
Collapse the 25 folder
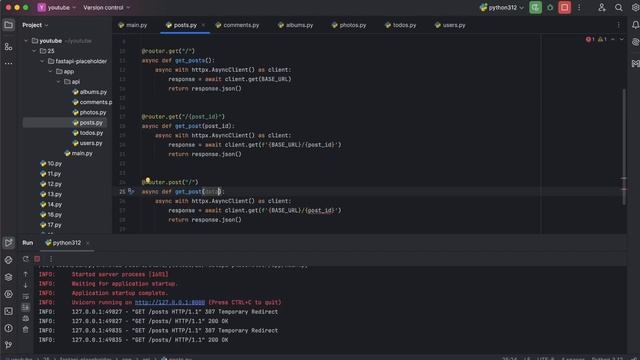coord(34,51)
